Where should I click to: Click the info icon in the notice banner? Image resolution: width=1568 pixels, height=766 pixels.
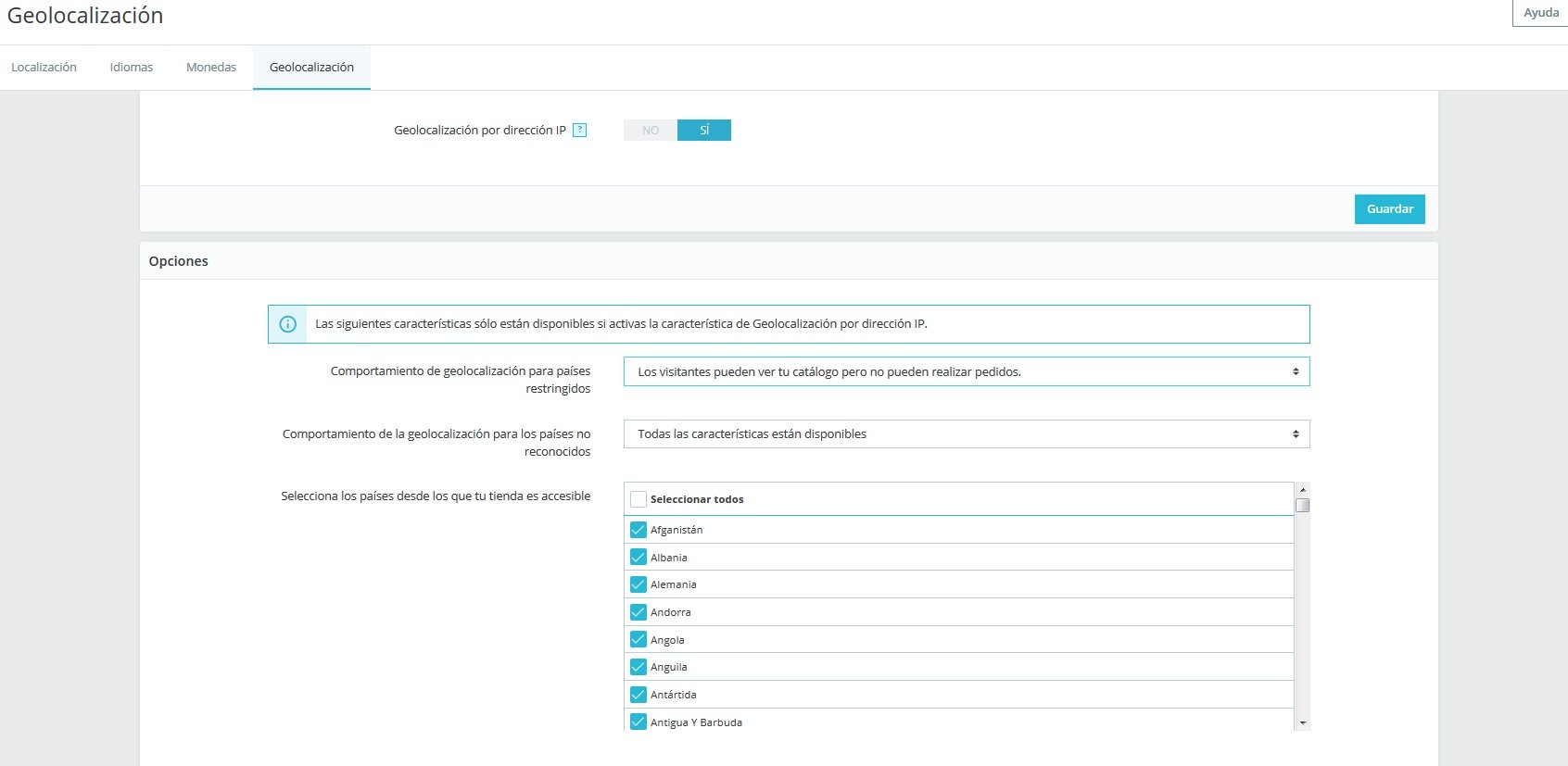pyautogui.click(x=288, y=324)
